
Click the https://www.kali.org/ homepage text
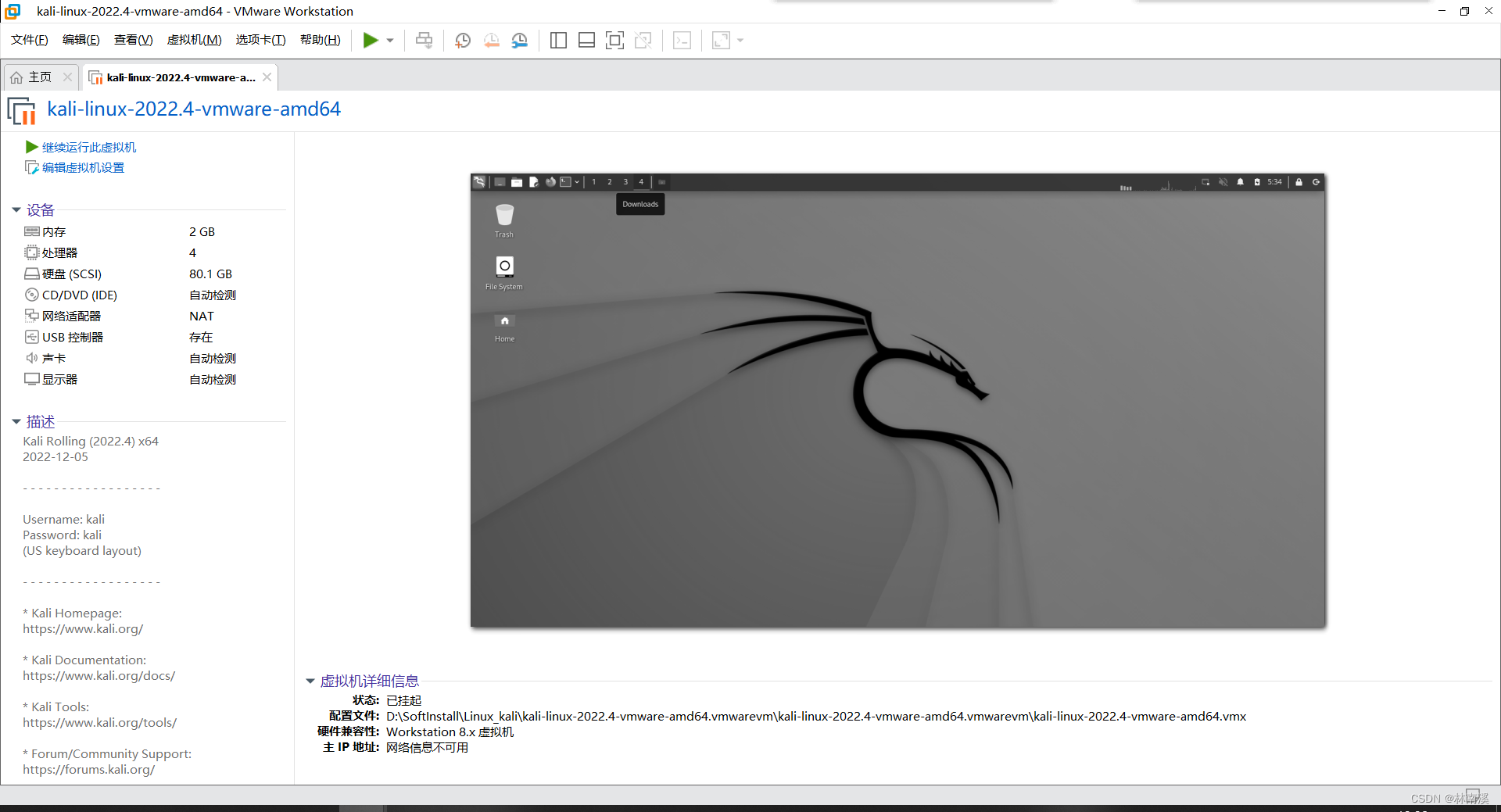point(83,628)
